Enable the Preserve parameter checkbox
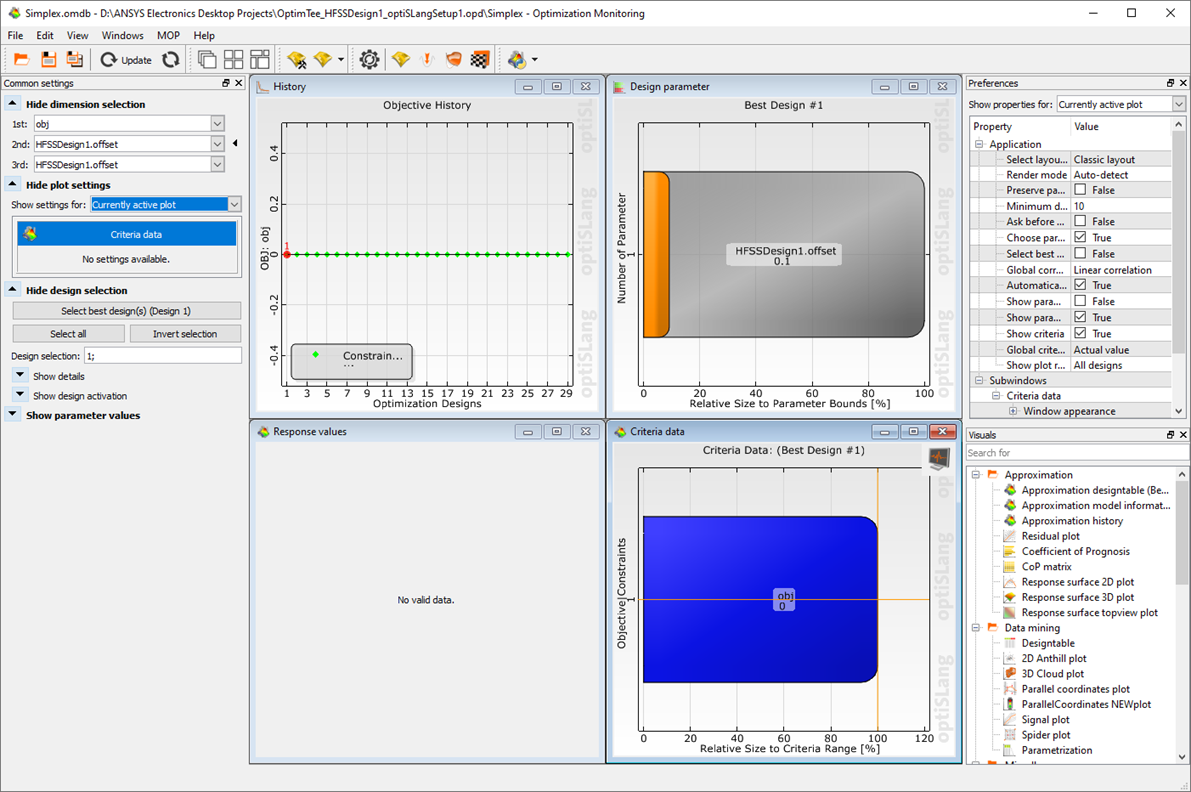 1080,190
